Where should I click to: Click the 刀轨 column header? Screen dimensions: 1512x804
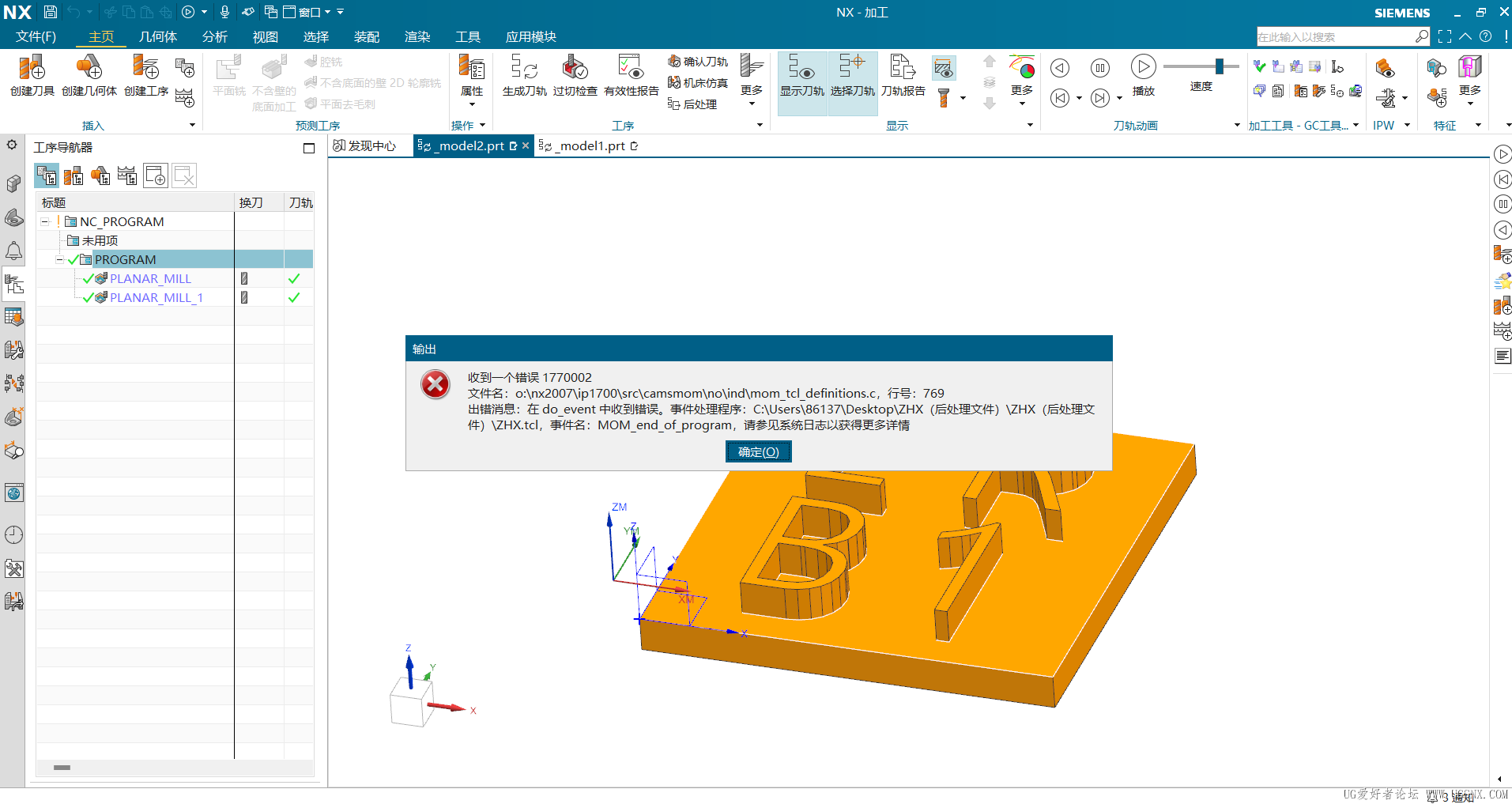[x=300, y=202]
